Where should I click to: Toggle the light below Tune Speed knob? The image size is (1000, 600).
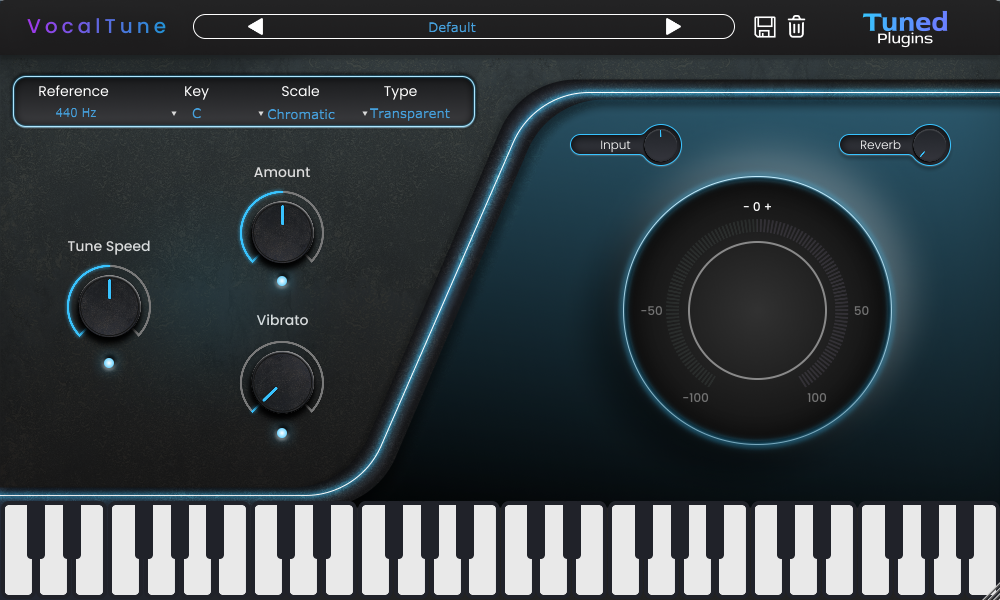(x=109, y=363)
